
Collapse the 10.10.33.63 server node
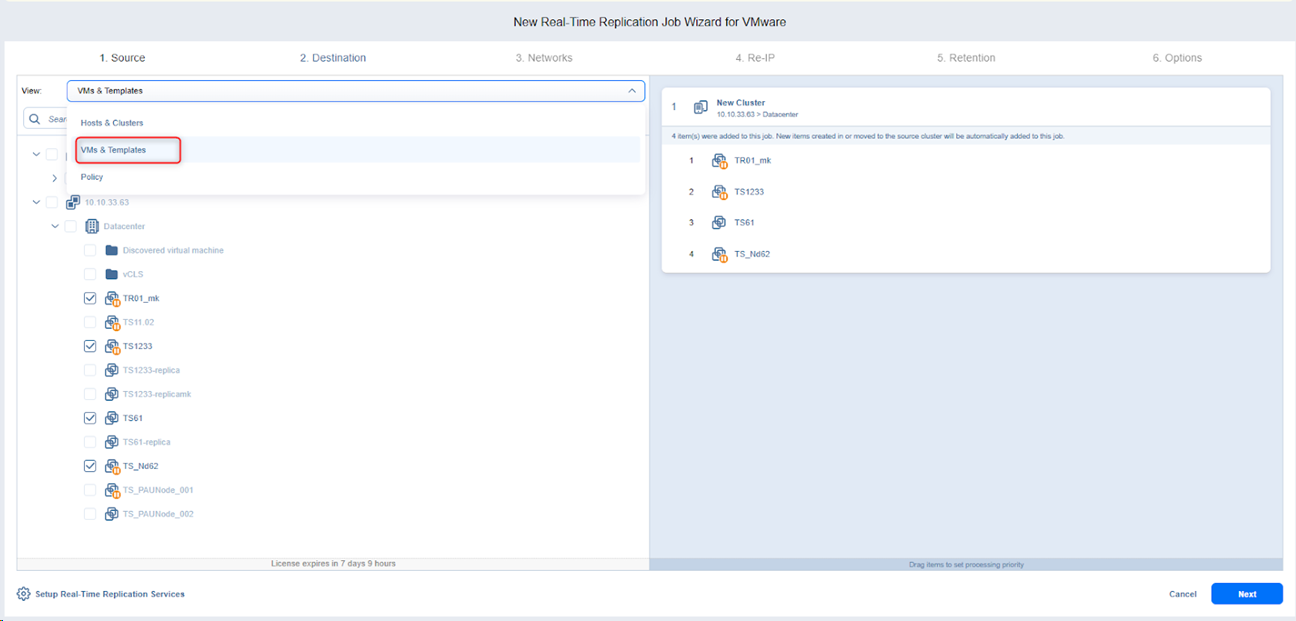[x=36, y=202]
